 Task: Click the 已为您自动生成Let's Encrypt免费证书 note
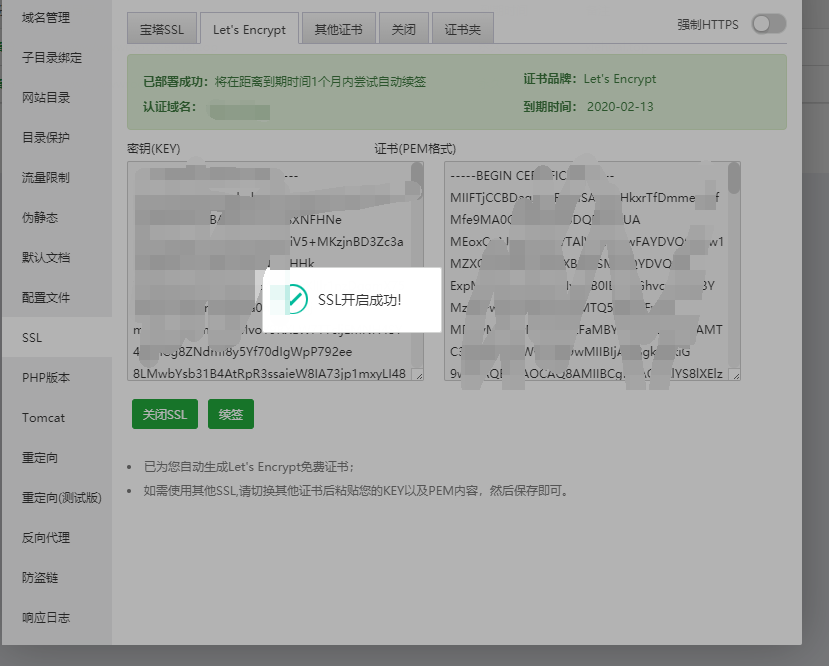pos(248,467)
